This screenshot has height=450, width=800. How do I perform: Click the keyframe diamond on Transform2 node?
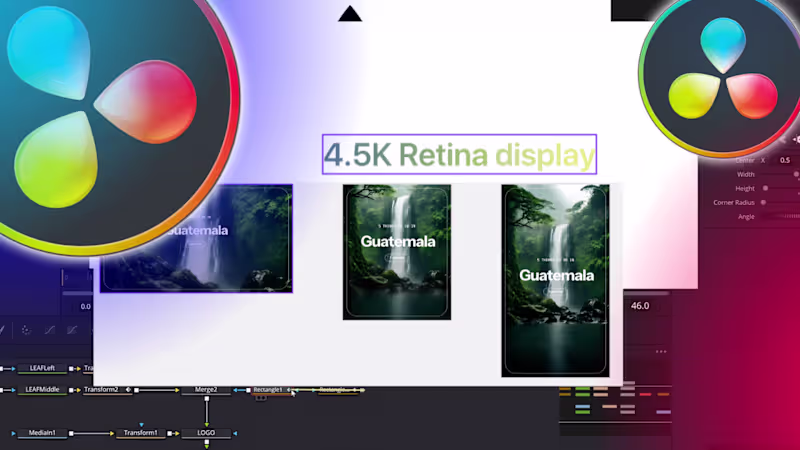[x=128, y=389]
